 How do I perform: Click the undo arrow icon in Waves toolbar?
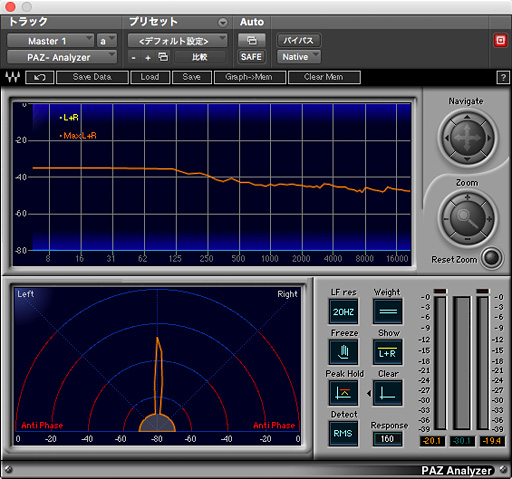pos(40,77)
